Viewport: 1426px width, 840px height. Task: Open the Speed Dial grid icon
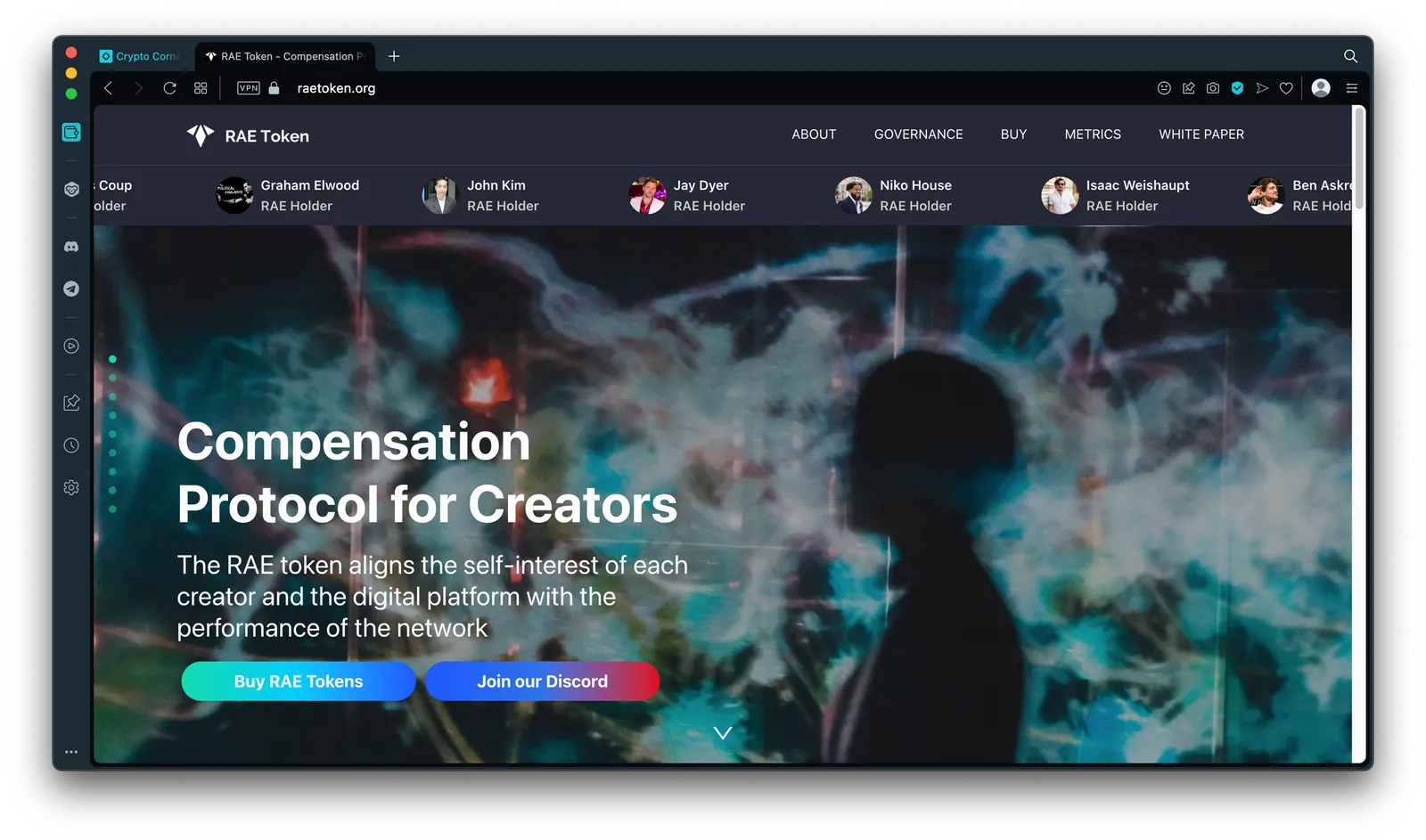tap(201, 88)
